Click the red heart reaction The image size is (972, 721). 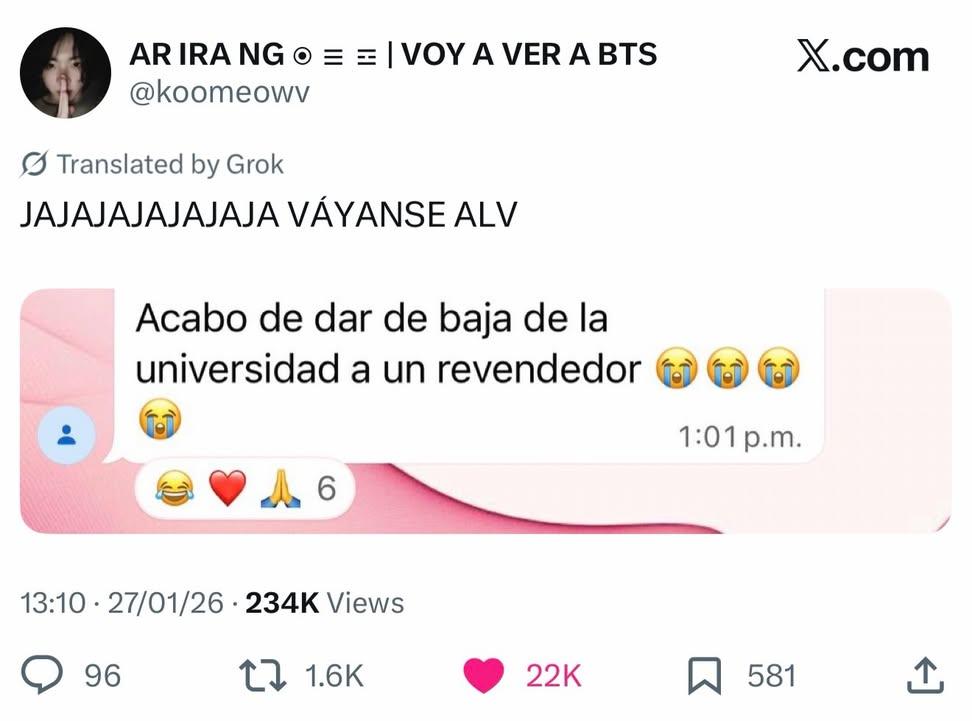pos(228,488)
